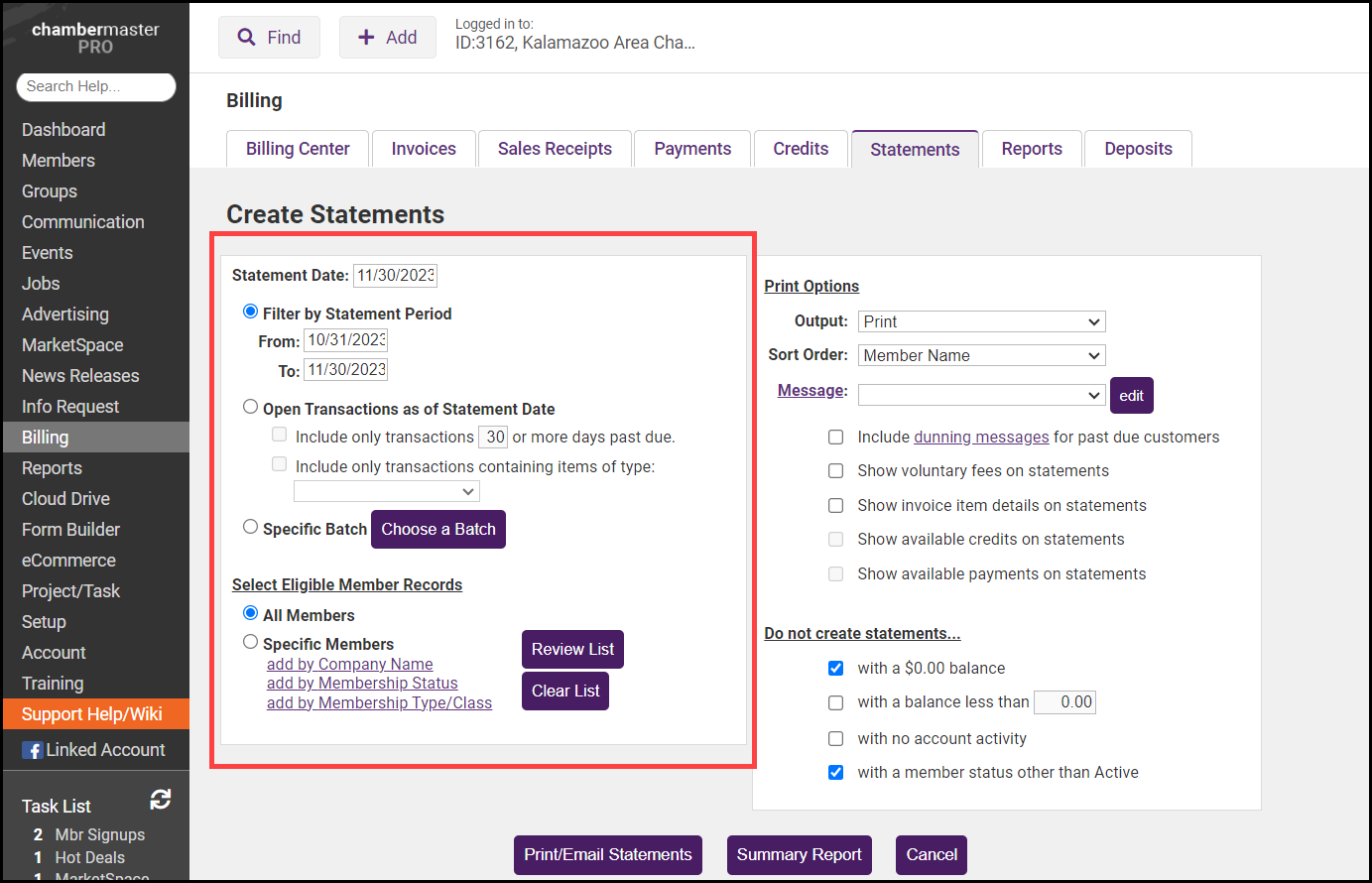Viewport: 1372px width, 883px height.
Task: Select Open Transactions as of Statement Date
Action: [x=251, y=407]
